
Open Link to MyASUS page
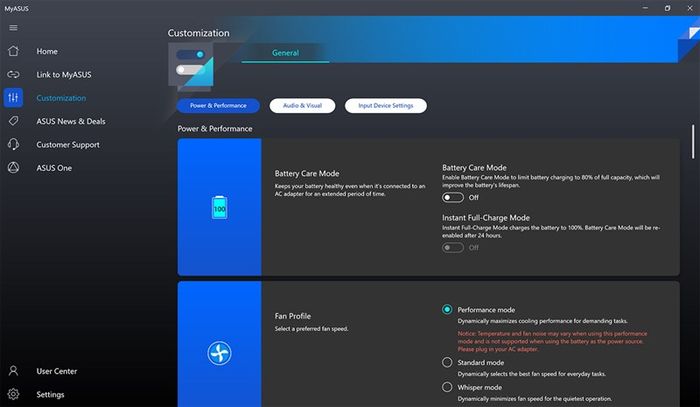64,75
